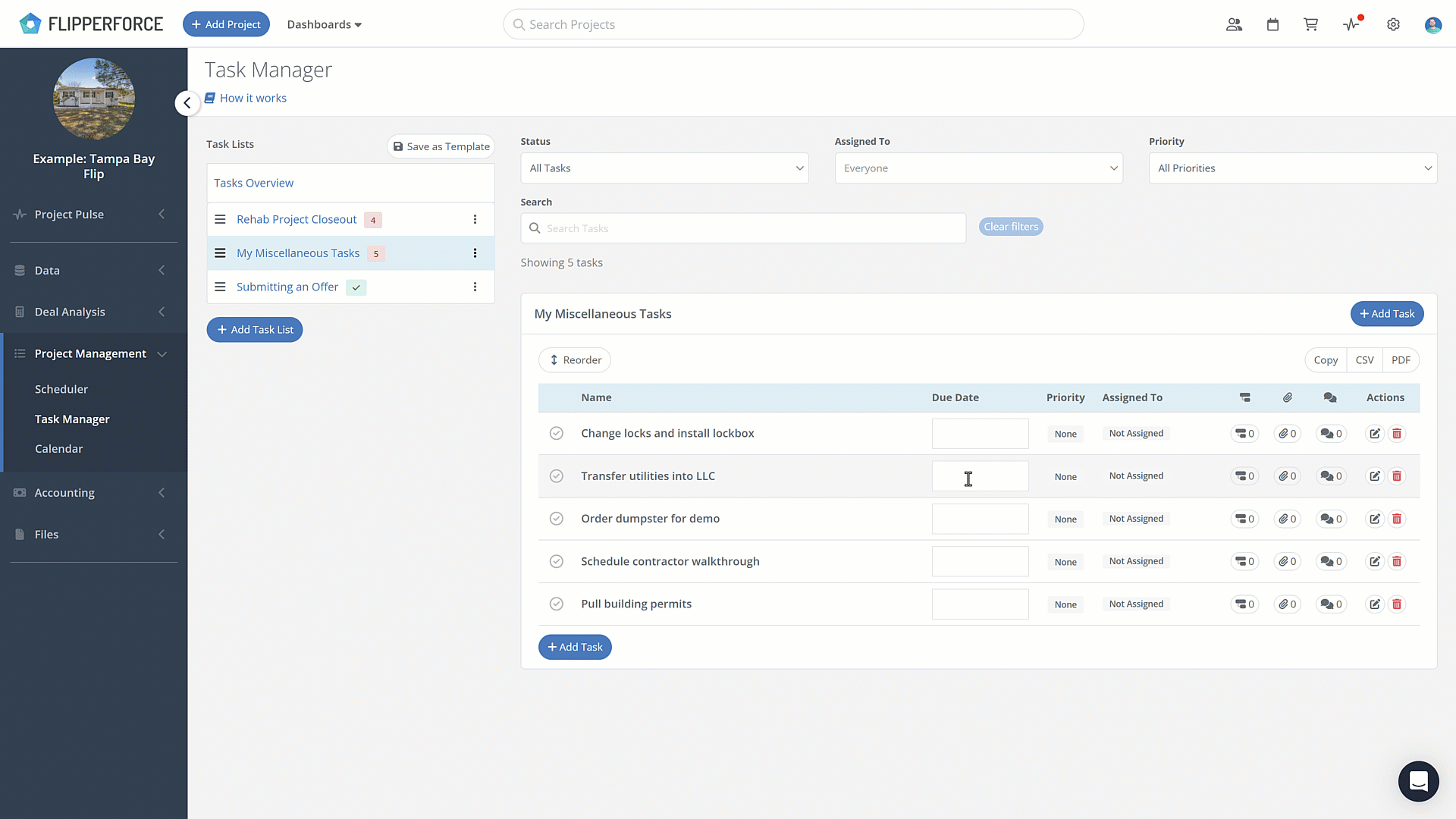Go to Scheduler in sidebar
This screenshot has width=1456, height=819.
pyautogui.click(x=61, y=389)
